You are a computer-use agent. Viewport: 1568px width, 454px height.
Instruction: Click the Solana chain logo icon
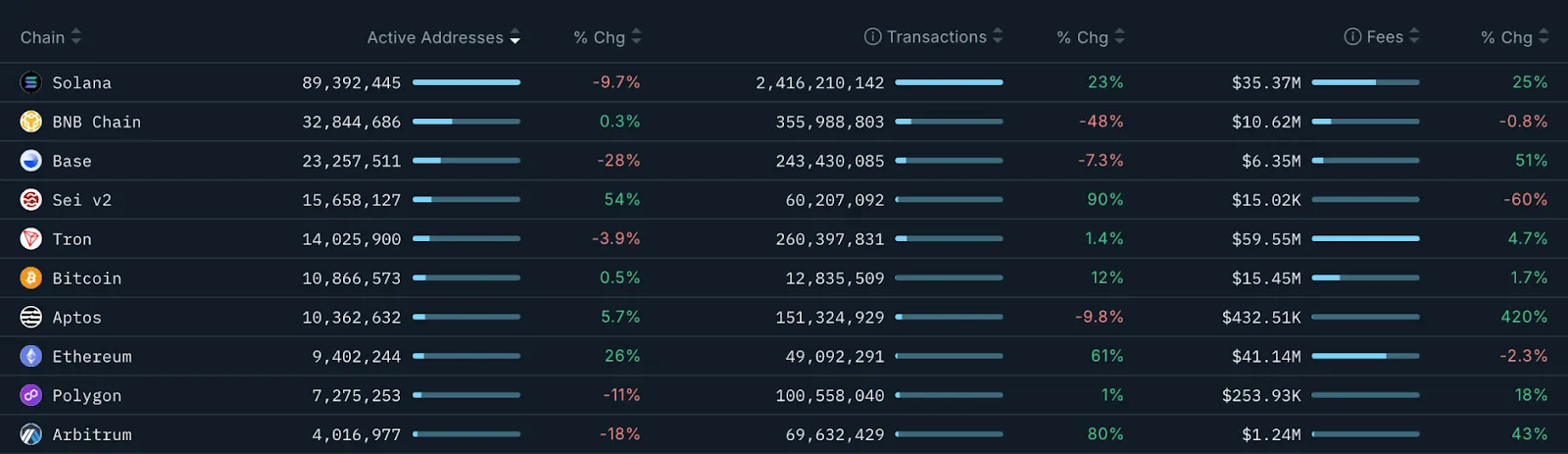click(x=30, y=82)
